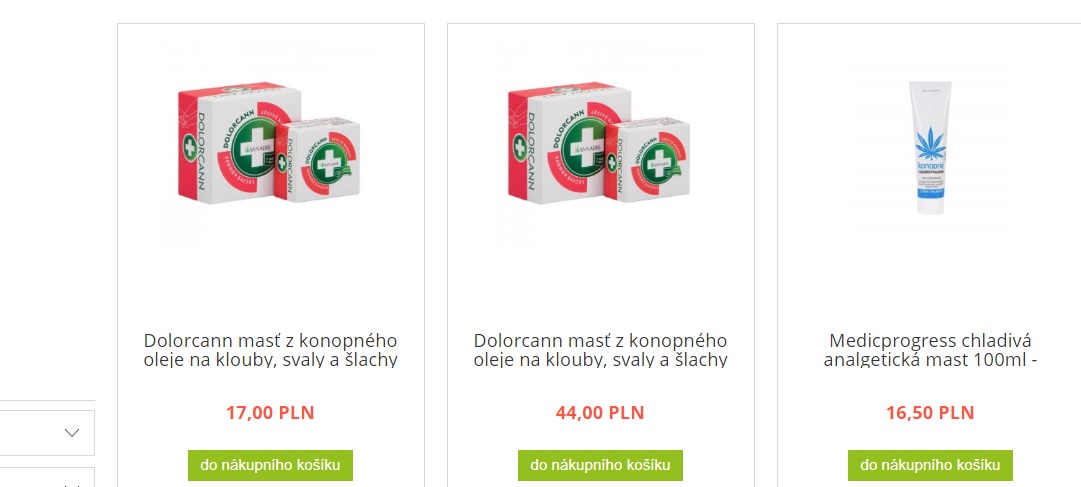
Task: Click the large Dolorcann box in second product
Action: (570, 143)
